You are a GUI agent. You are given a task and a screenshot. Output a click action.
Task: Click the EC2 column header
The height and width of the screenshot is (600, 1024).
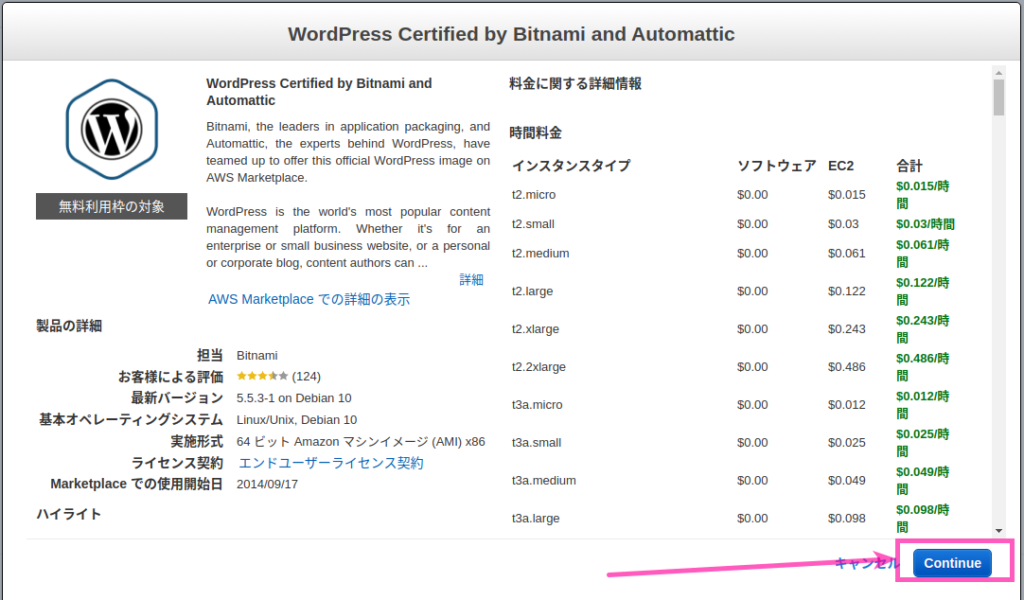tap(841, 166)
